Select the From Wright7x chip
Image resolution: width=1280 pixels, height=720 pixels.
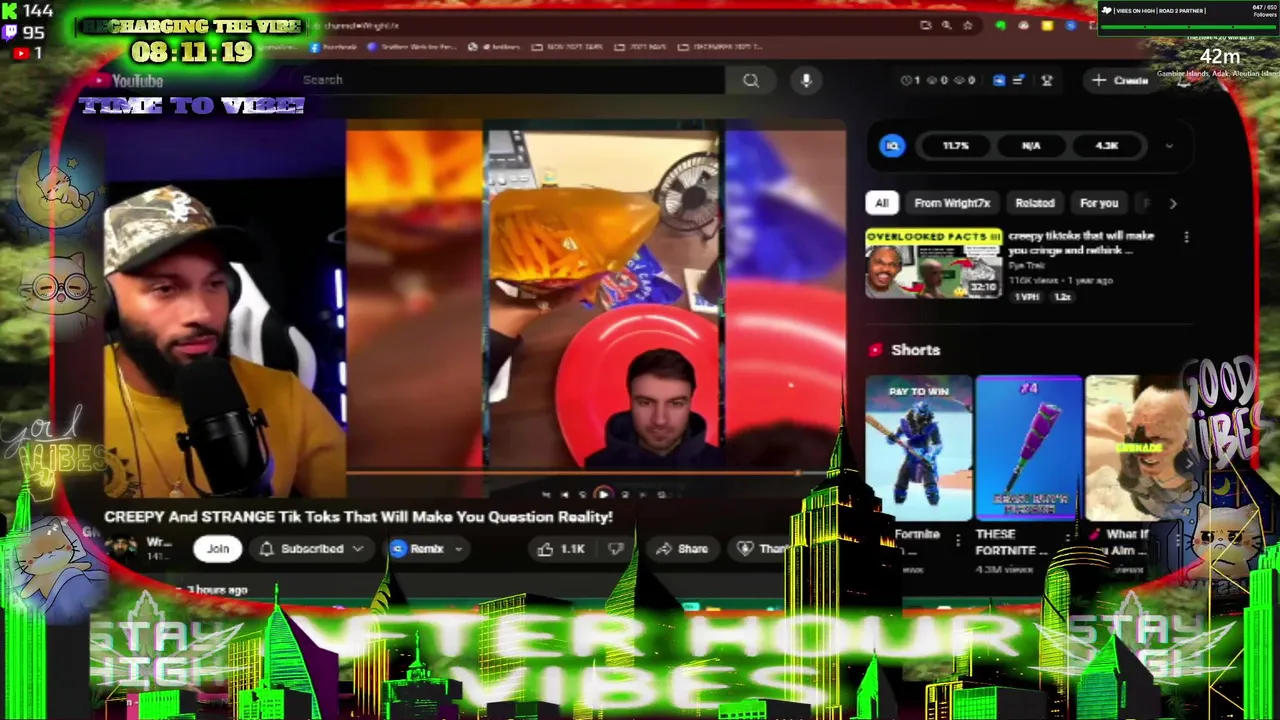tap(952, 203)
